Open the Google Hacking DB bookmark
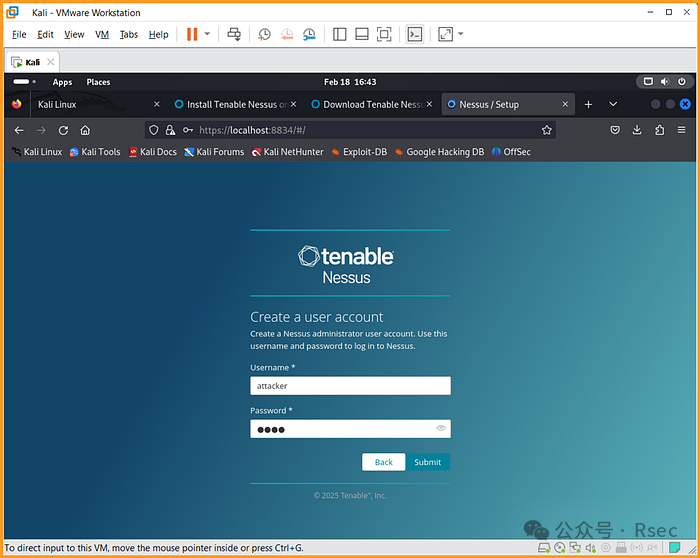Viewport: 700px width, 558px height. click(x=439, y=152)
